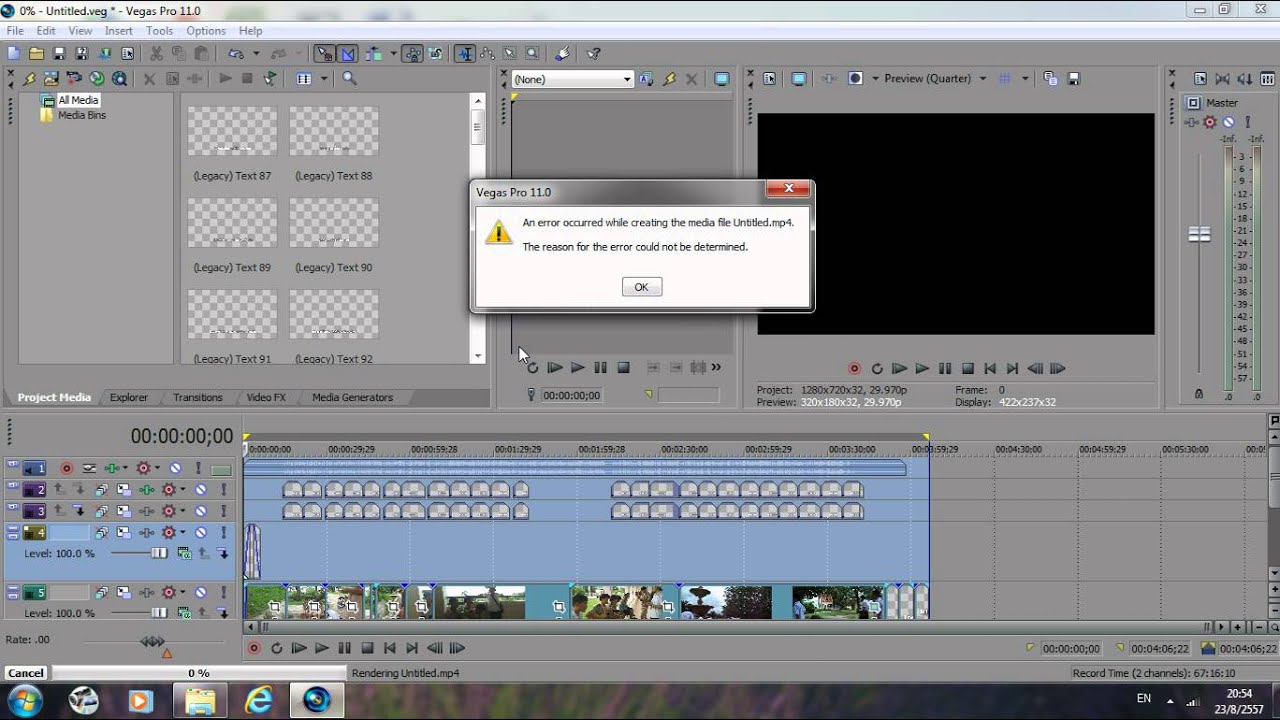Click the playback Rate scrub slider
Viewport: 1280px width, 720px height.
[x=152, y=641]
